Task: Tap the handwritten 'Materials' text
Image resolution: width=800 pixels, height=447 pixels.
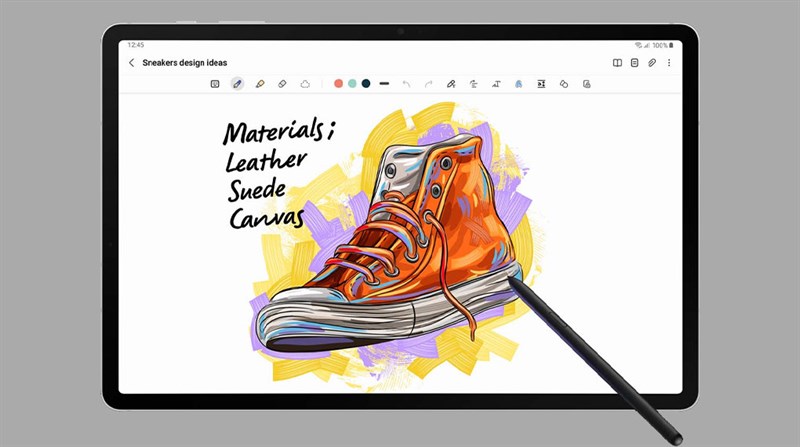Action: pos(268,133)
